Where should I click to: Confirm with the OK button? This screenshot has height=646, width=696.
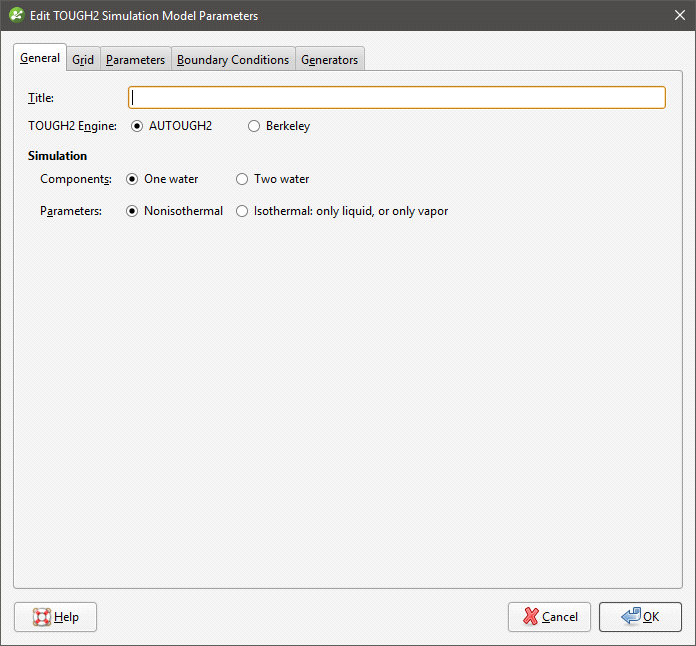[640, 617]
